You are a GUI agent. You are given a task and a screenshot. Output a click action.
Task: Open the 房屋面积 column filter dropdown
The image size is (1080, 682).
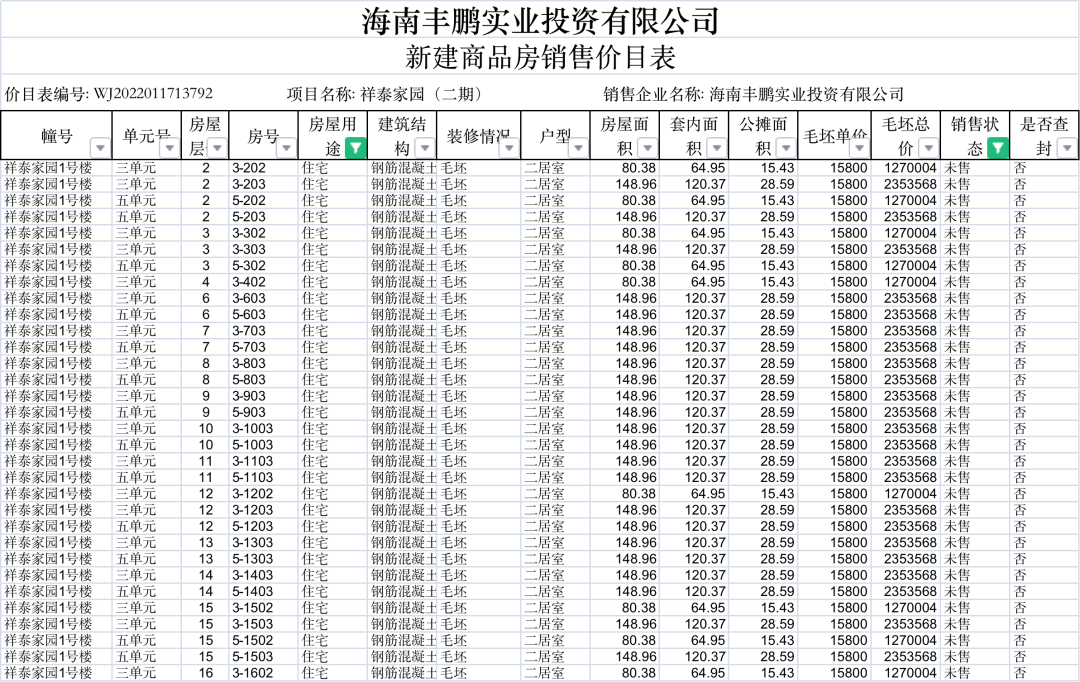coord(647,148)
